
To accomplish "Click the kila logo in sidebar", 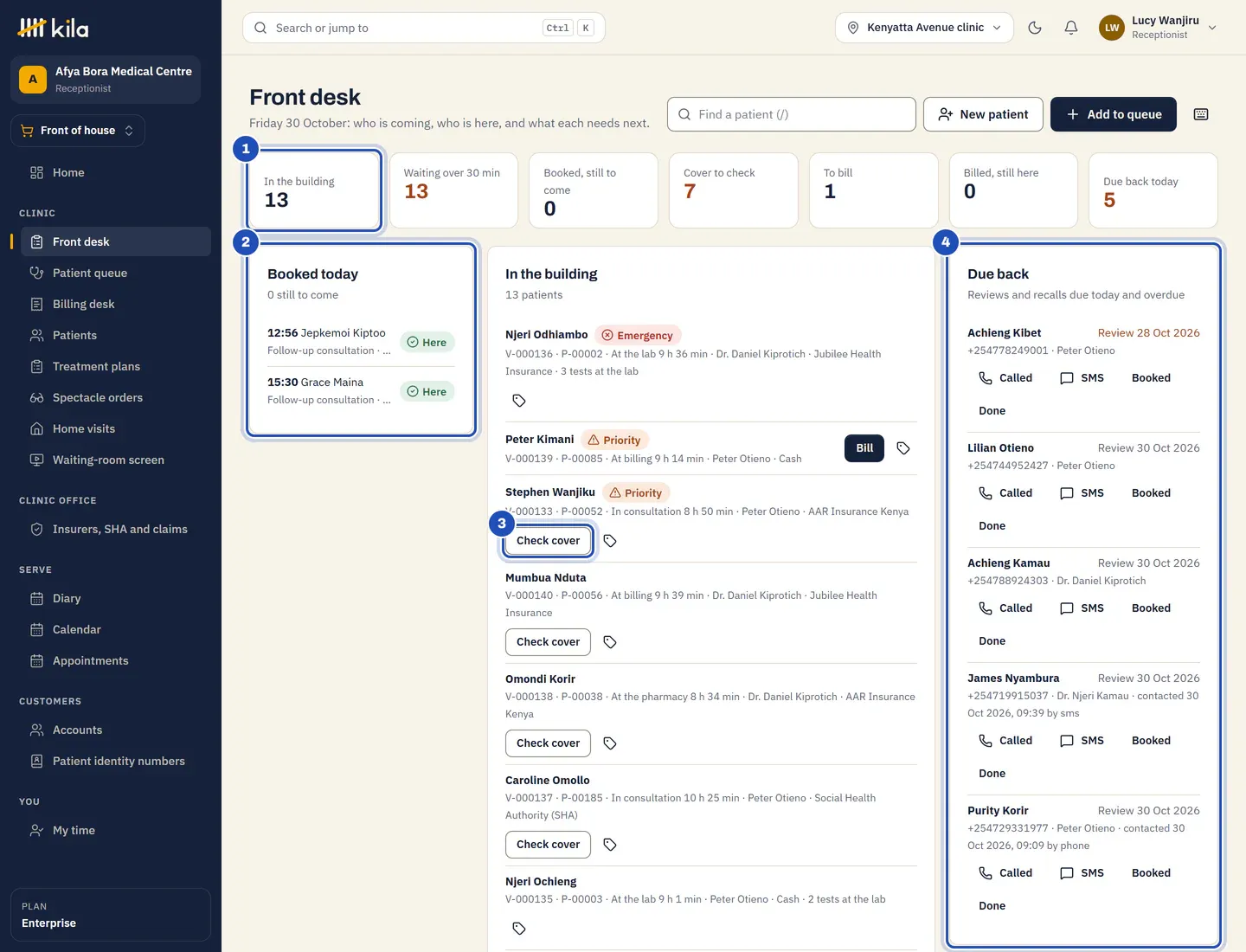I will click(x=54, y=28).
